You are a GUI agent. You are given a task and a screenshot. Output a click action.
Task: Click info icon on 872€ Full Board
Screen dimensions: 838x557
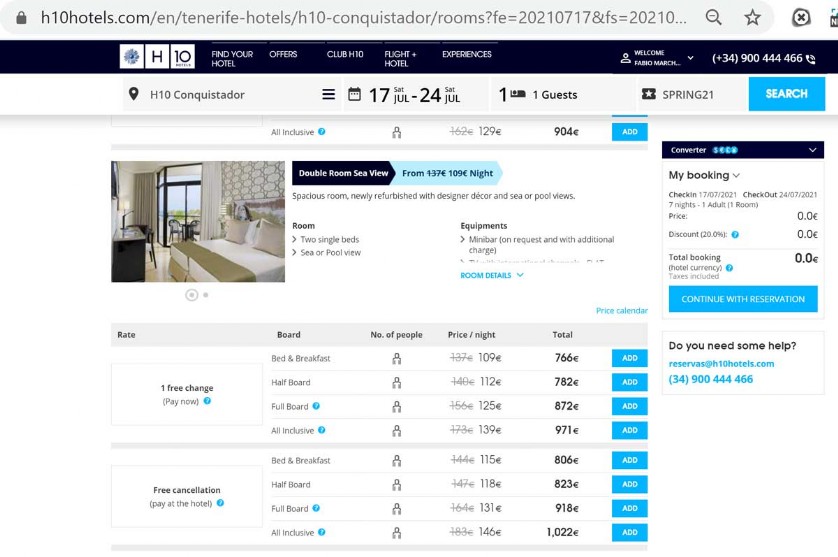[x=316, y=406]
